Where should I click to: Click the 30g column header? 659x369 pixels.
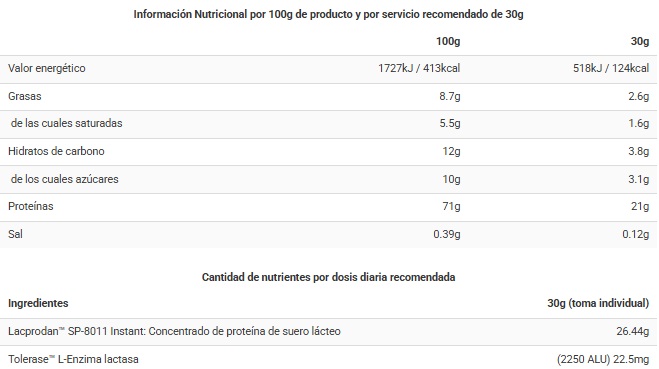point(640,41)
